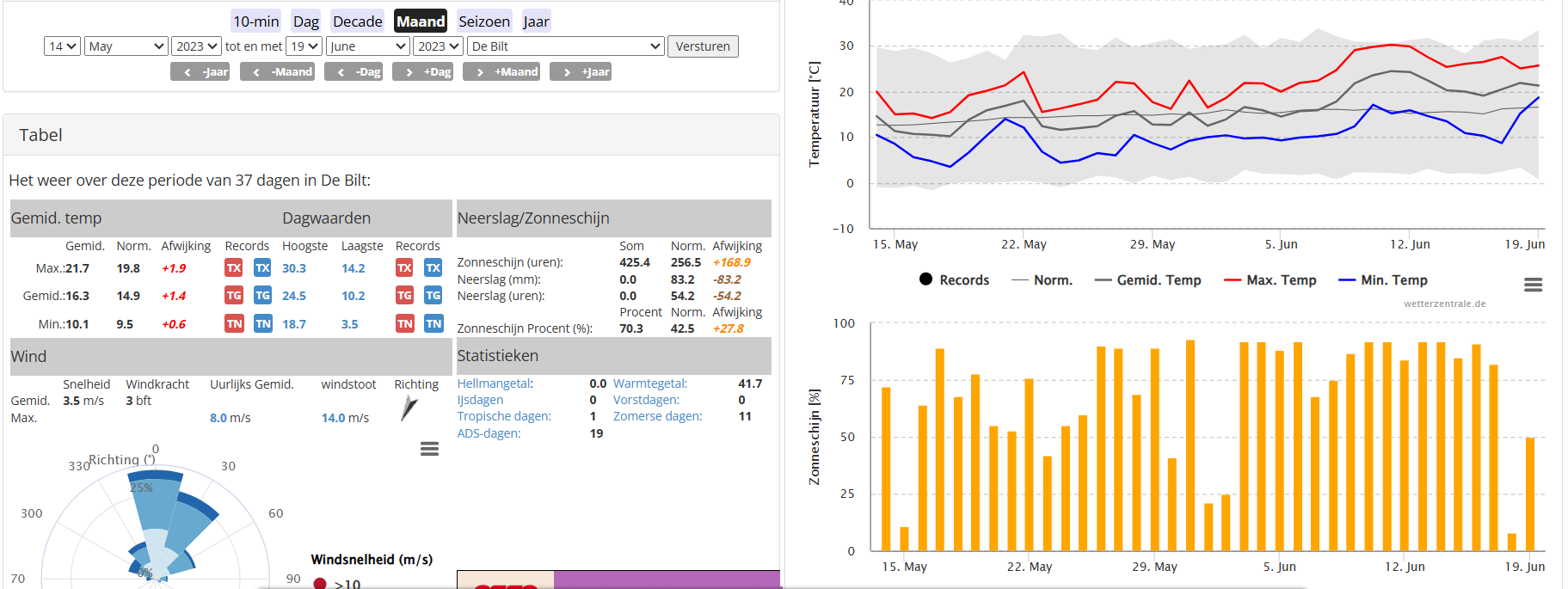Open the Tropische dagen link
Screen dimensions: 1568x589
coord(504,416)
